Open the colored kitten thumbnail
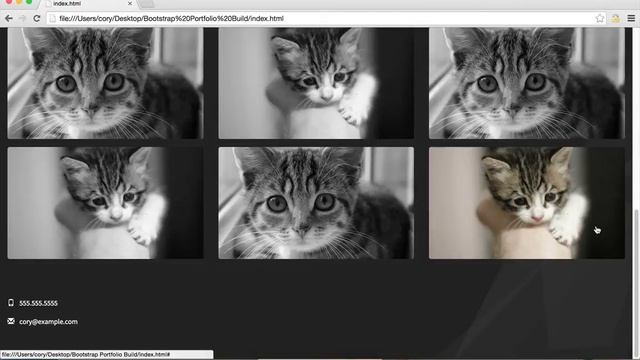 pos(527,203)
